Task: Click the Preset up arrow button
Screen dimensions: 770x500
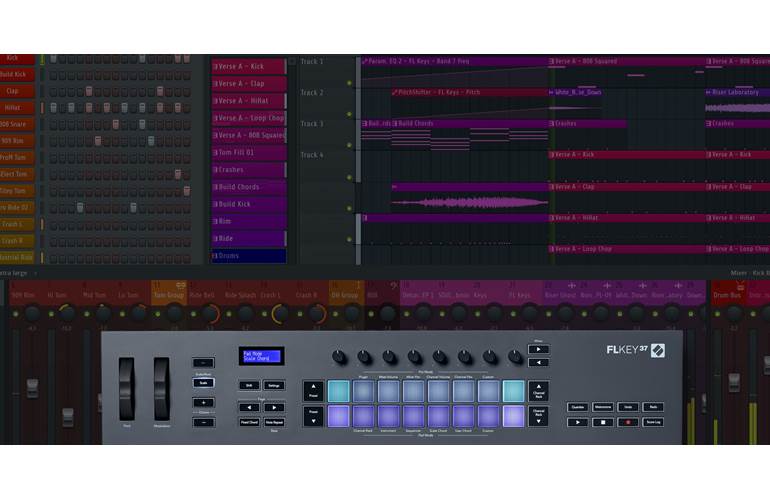Action: (313, 391)
